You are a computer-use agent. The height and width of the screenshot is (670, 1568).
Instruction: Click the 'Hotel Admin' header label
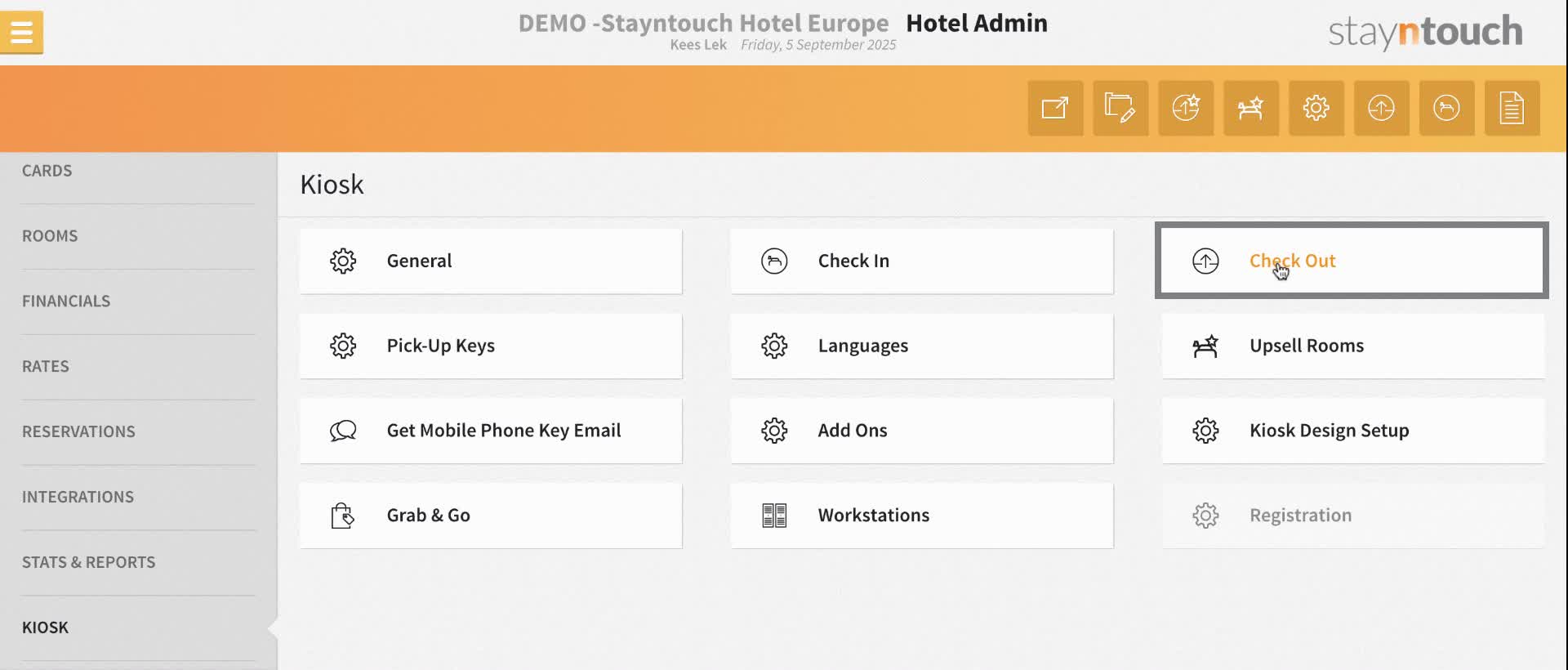tap(977, 23)
